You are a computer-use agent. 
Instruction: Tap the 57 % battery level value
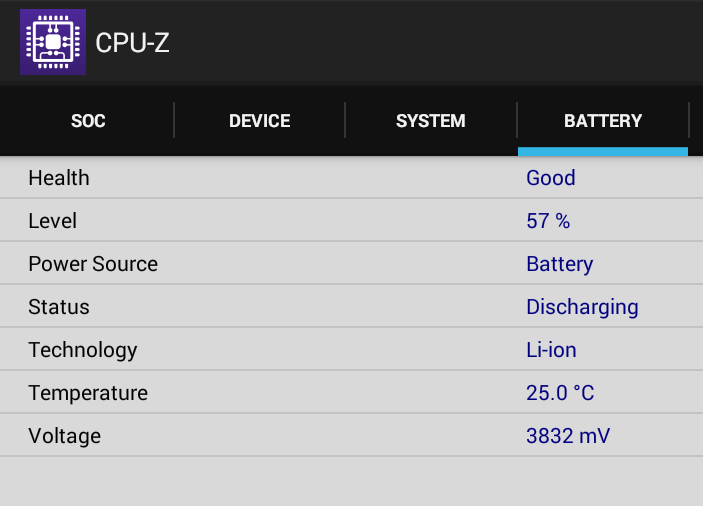pos(548,221)
